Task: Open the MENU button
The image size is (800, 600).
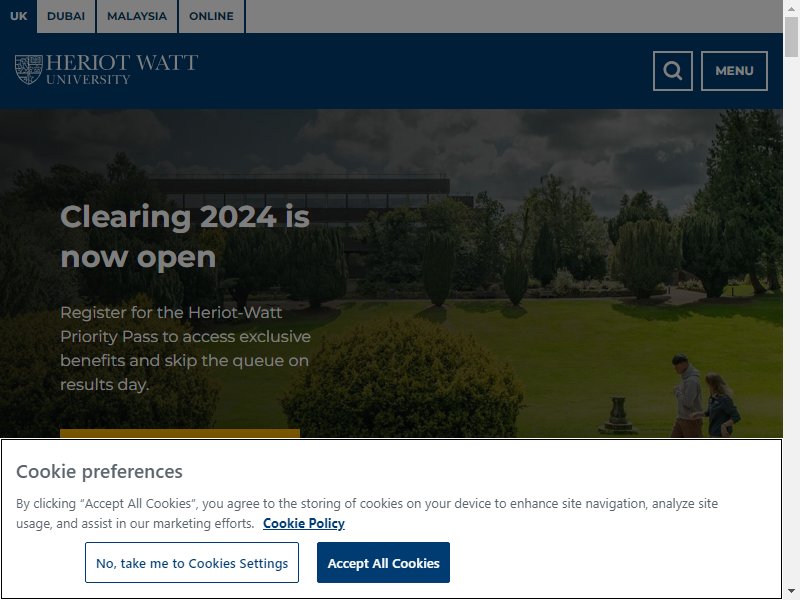Action: 734,71
